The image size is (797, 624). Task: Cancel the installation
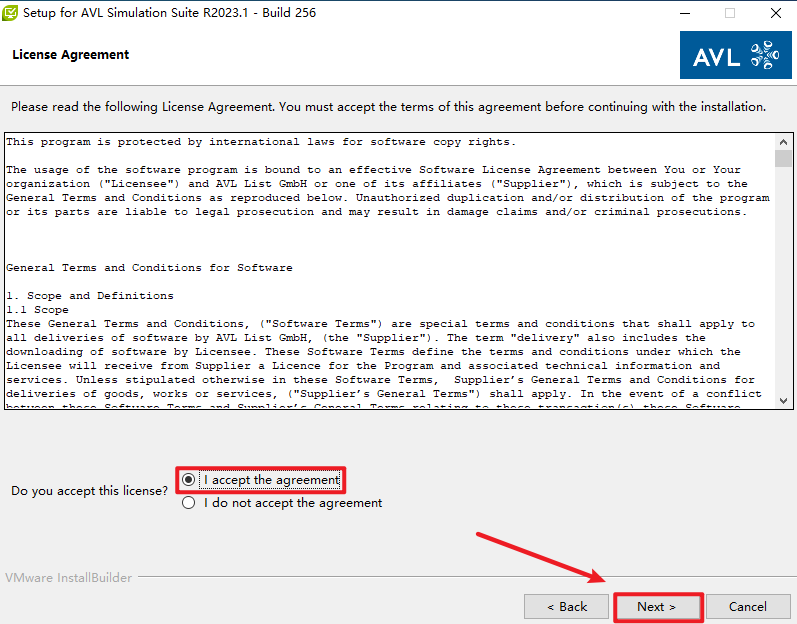(x=747, y=606)
